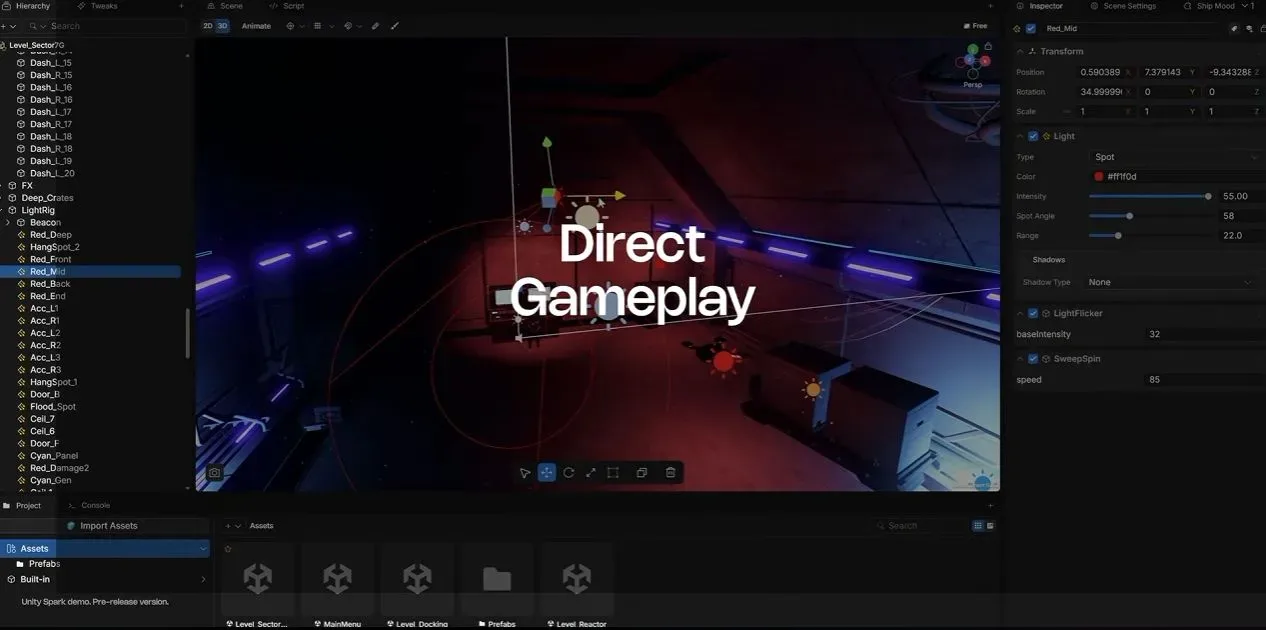The image size is (1266, 630).
Task: Click the orientation gizmo in the viewport
Action: coord(972,62)
